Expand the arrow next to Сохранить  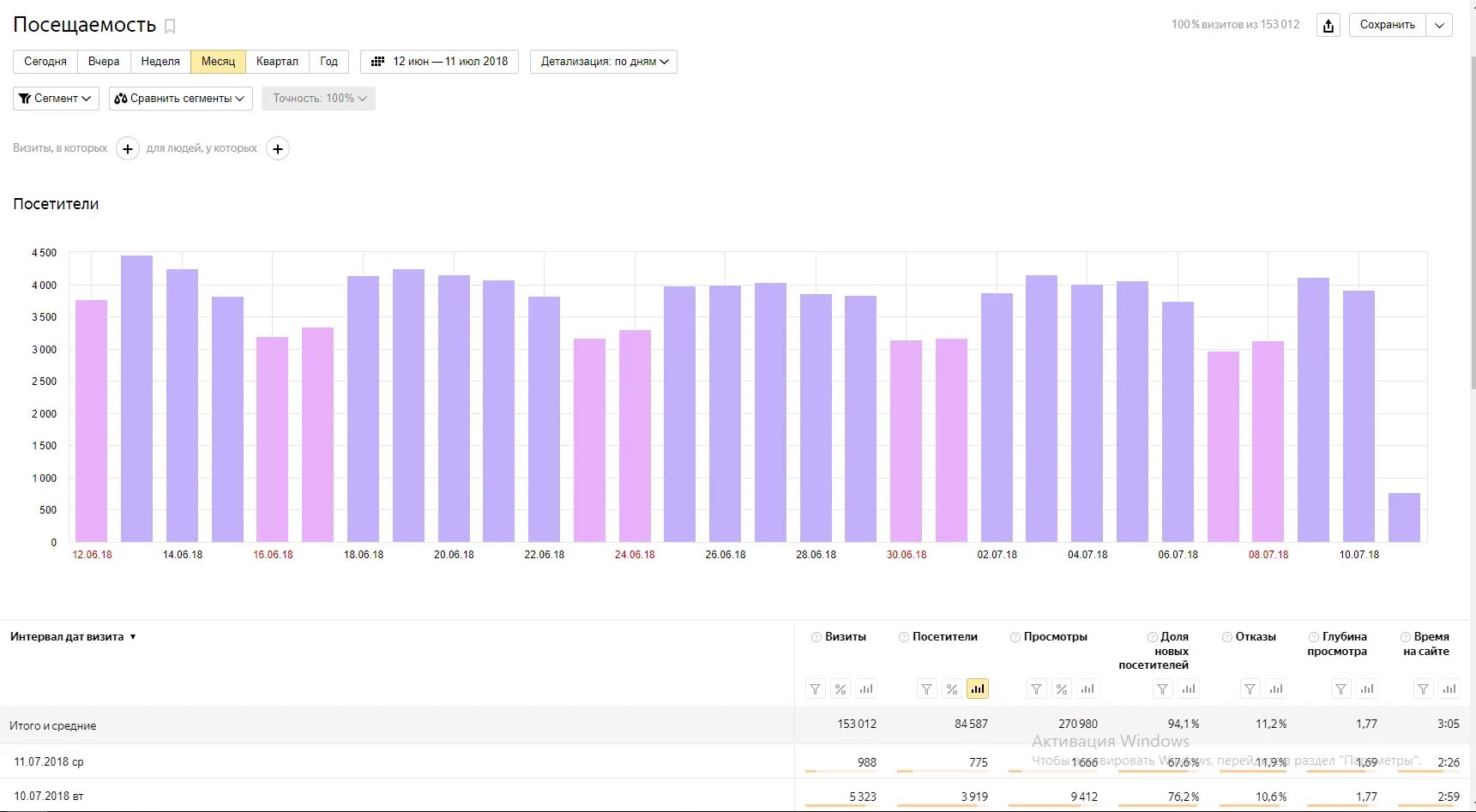1440,25
